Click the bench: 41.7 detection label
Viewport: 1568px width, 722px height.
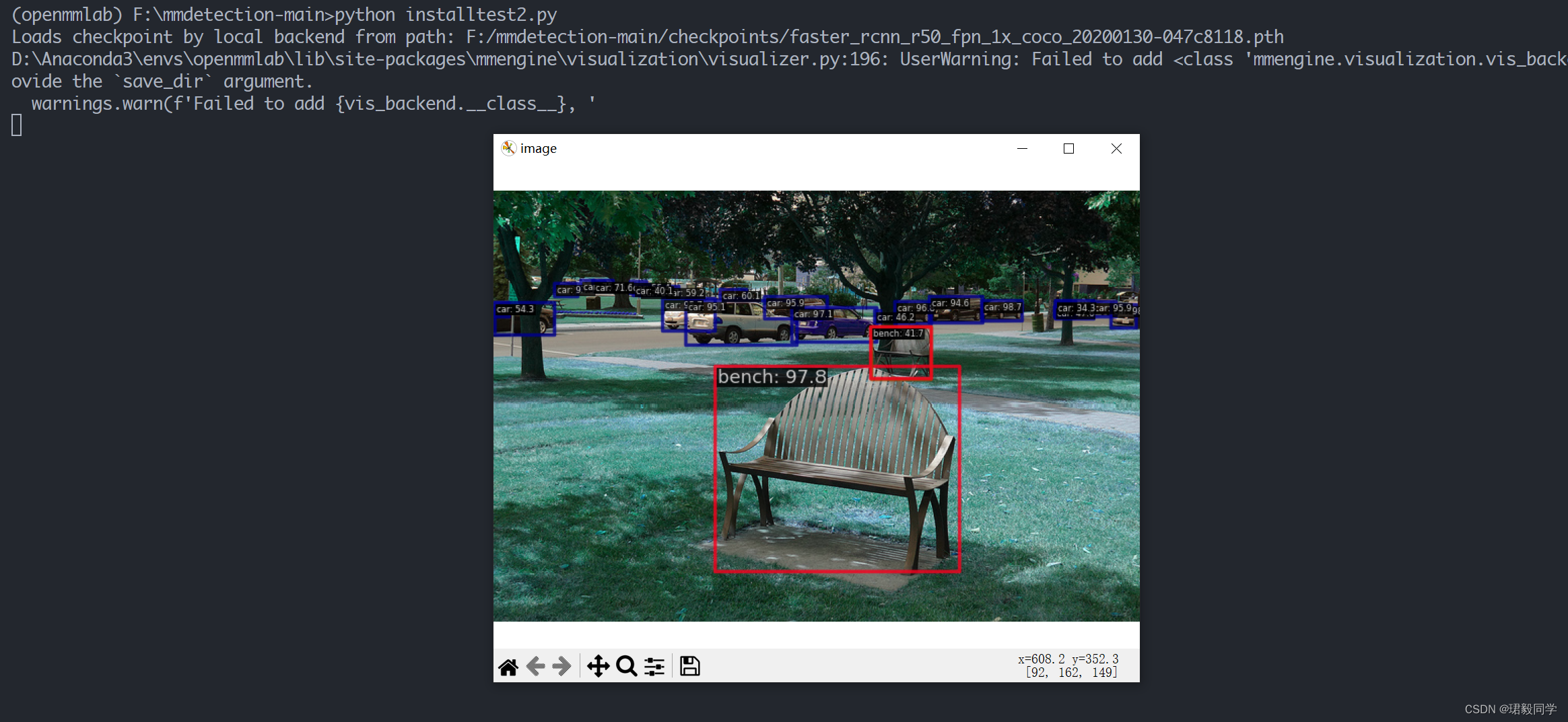coord(899,333)
